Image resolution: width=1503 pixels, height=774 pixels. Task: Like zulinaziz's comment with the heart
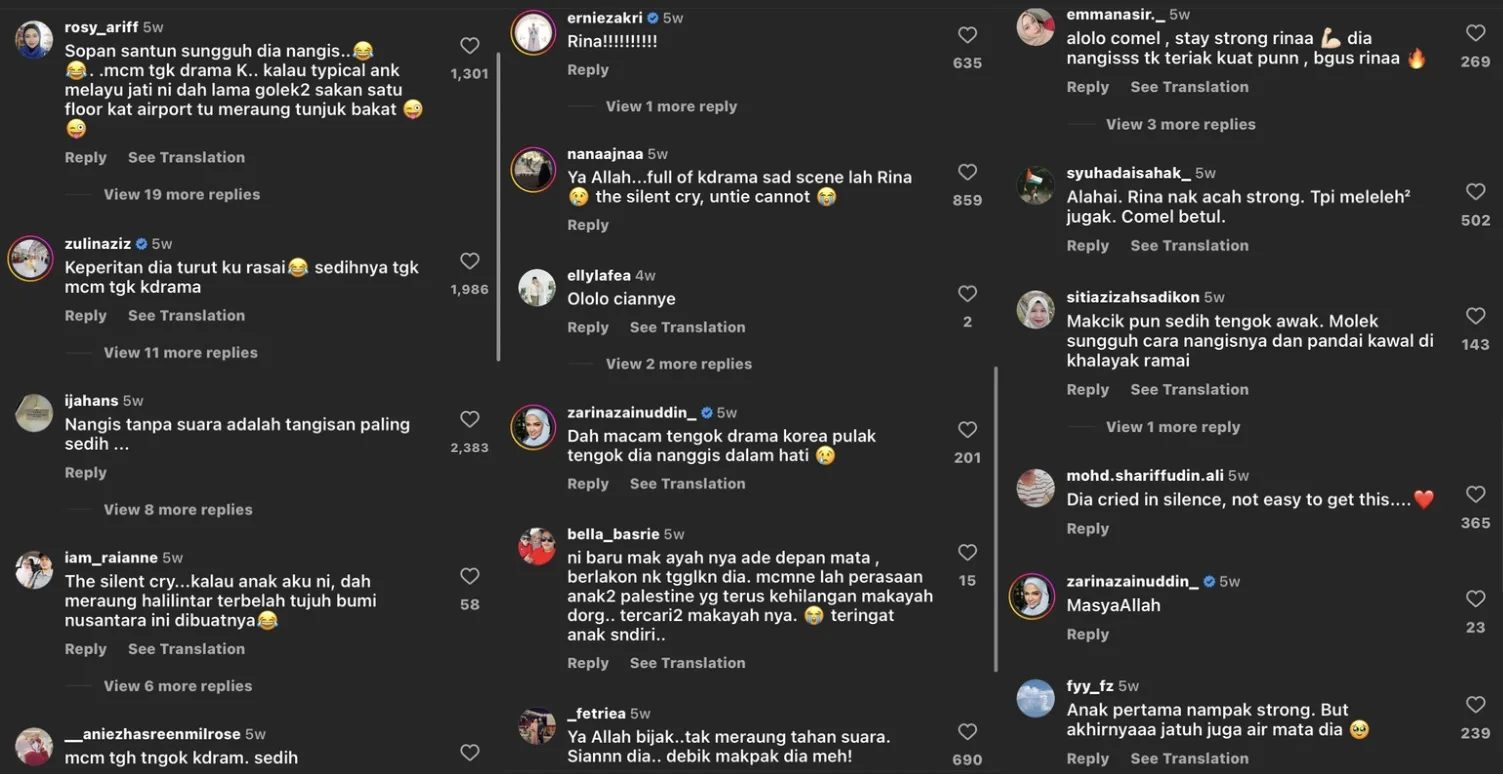(x=469, y=261)
